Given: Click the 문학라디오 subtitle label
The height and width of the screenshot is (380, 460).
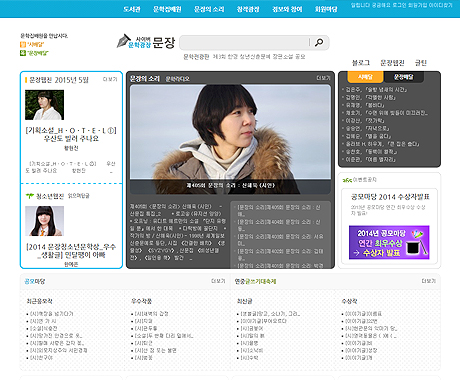Looking at the screenshot, I should (177, 79).
